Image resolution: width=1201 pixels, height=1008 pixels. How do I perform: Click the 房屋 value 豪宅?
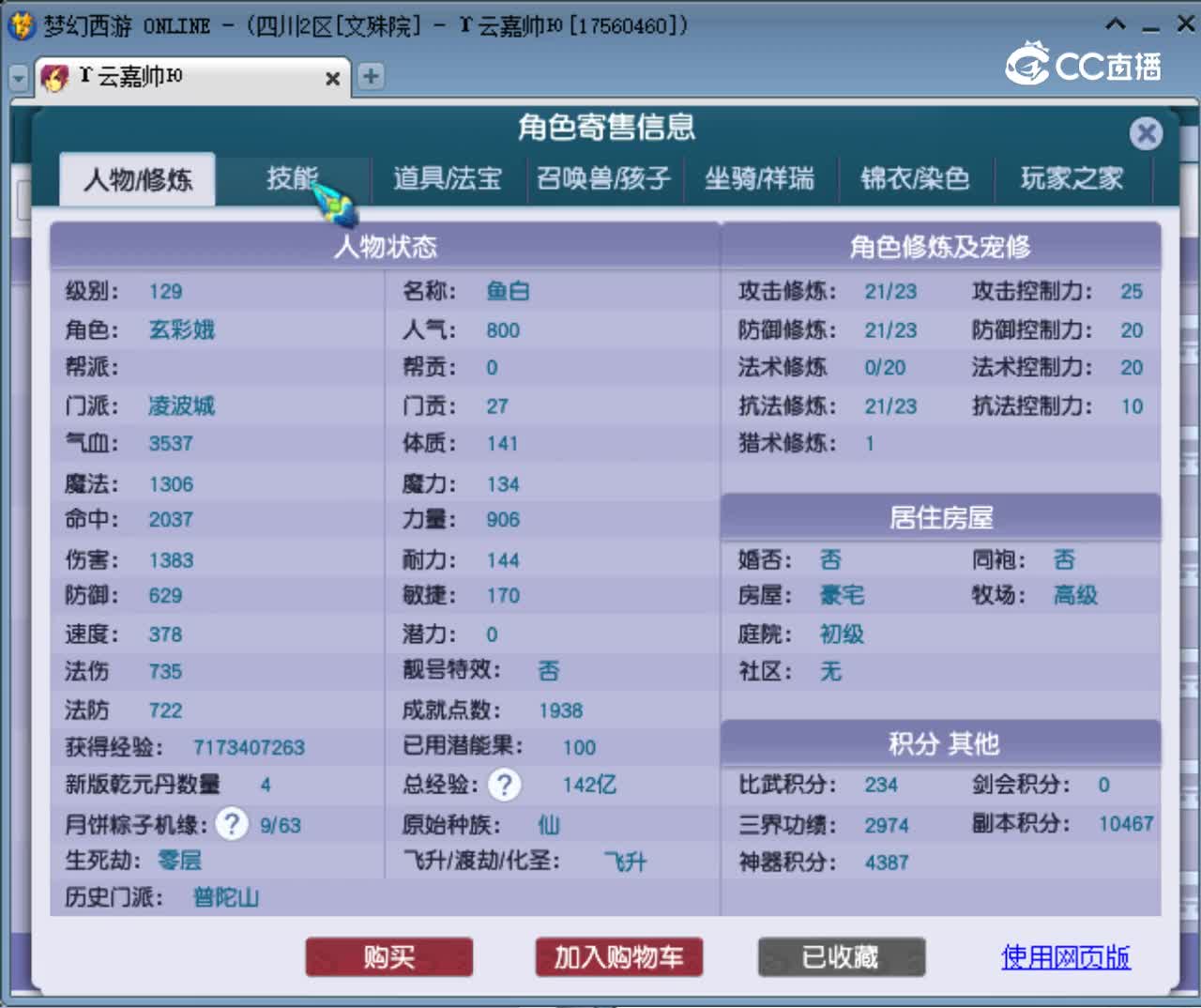(x=842, y=596)
